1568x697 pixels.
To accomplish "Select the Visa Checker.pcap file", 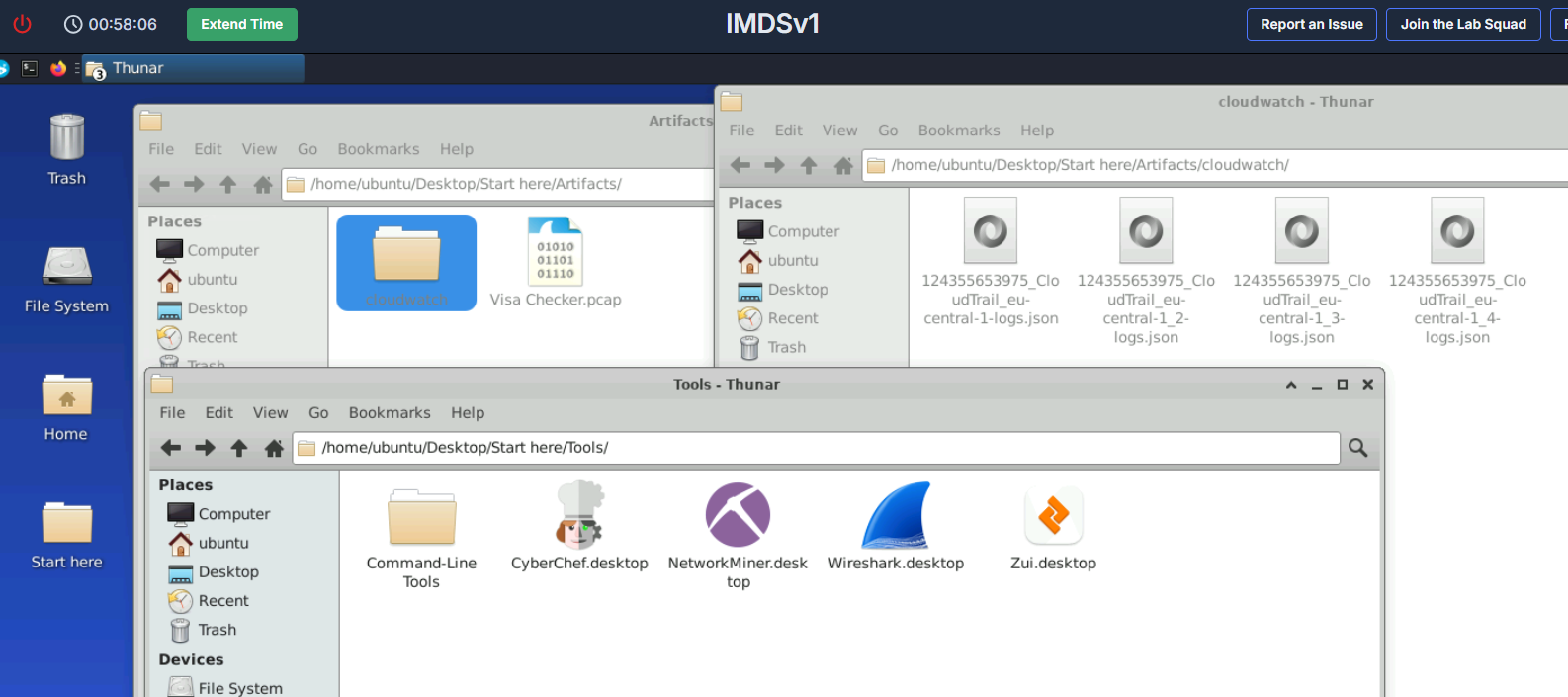I will (556, 262).
